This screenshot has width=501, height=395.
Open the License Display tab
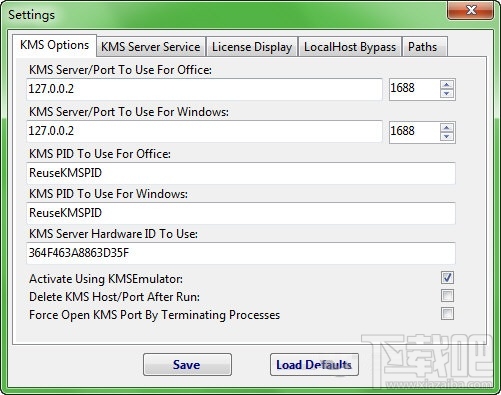(252, 47)
